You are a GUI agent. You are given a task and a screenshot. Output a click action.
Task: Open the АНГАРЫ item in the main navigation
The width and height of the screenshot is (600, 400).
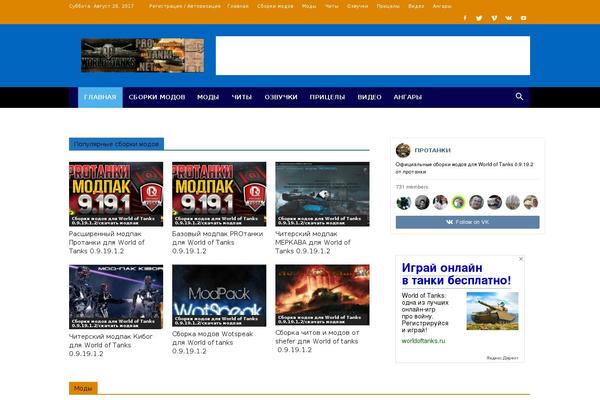pos(408,97)
